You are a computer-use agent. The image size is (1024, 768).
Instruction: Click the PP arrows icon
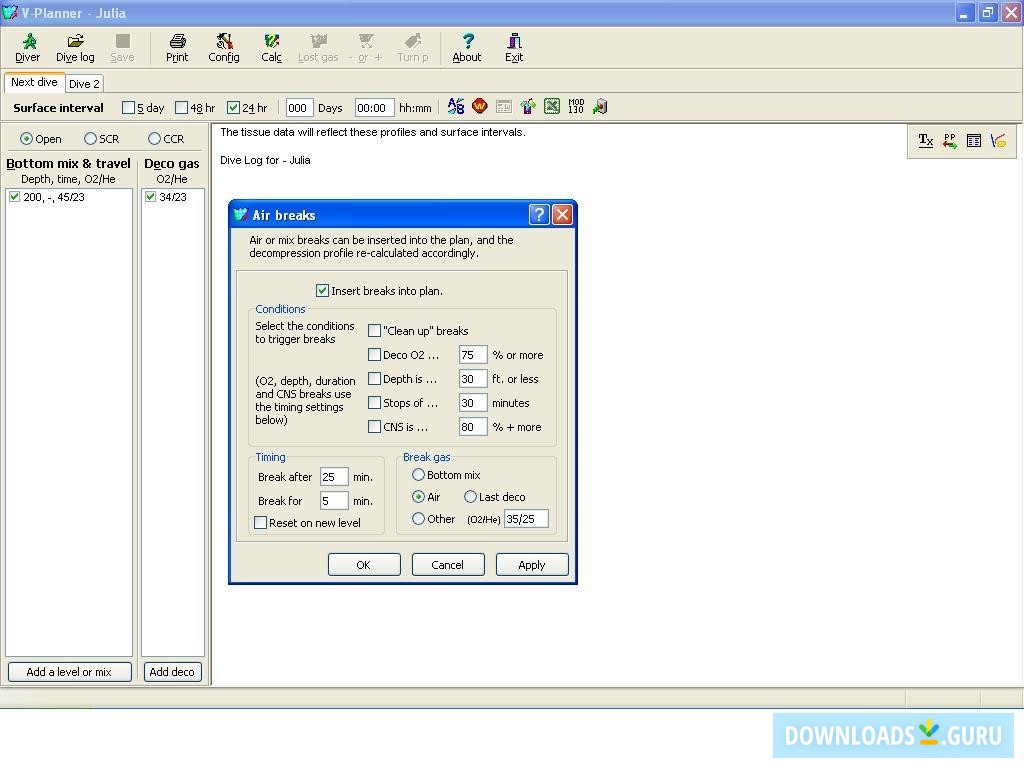(949, 141)
